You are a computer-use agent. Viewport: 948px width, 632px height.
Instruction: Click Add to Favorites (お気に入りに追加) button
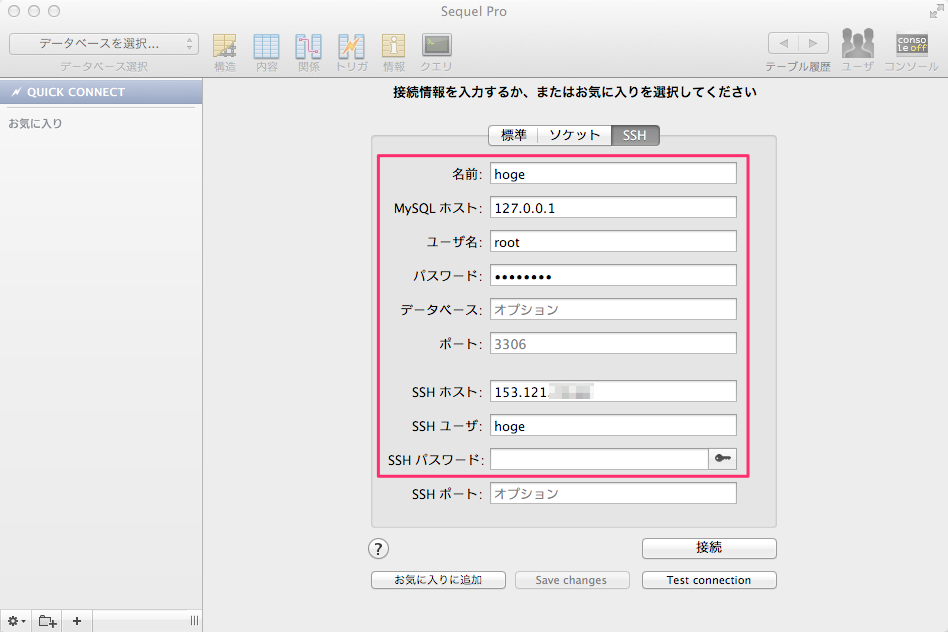[x=438, y=580]
